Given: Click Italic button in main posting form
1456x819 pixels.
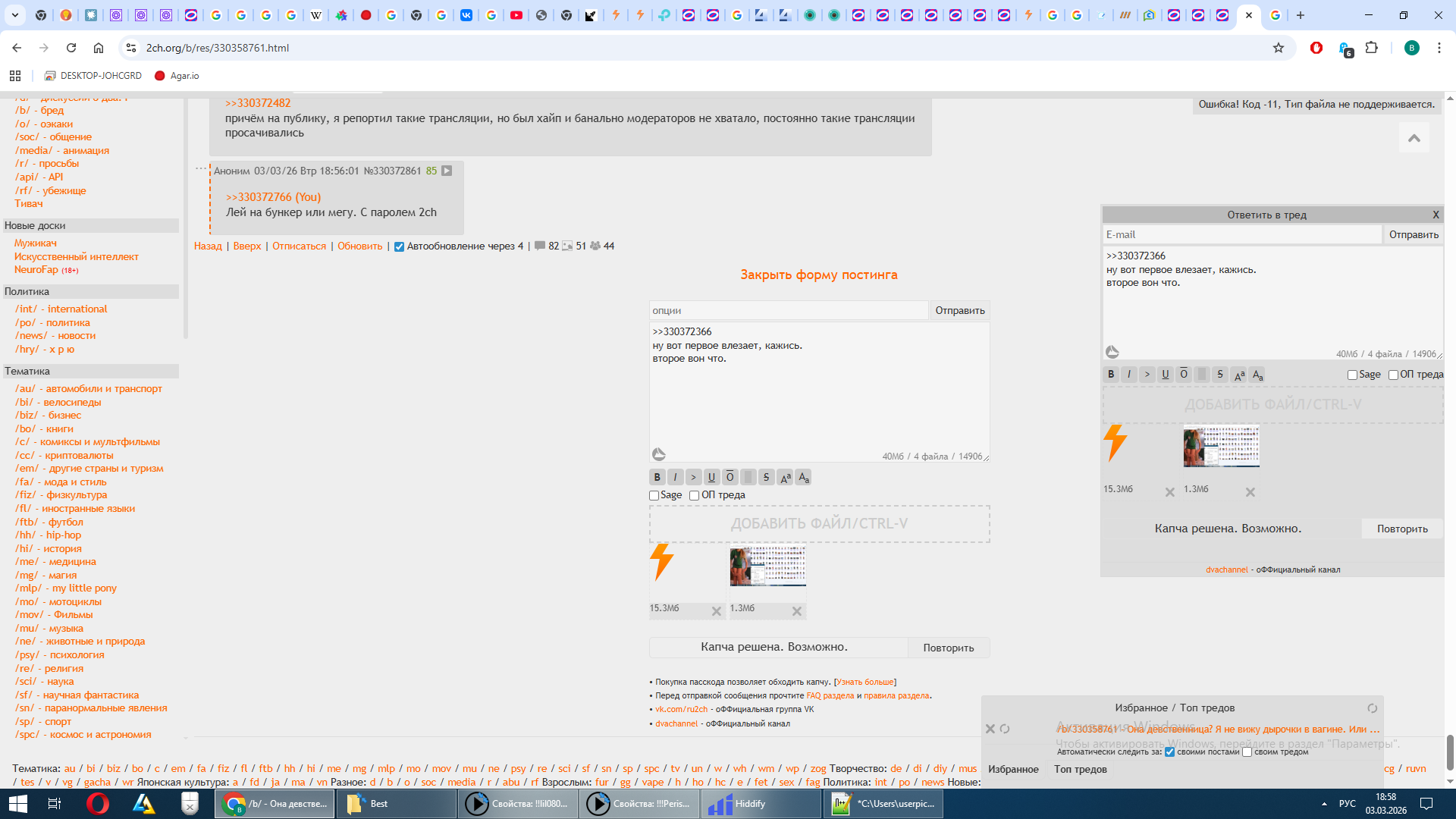Looking at the screenshot, I should 675,477.
